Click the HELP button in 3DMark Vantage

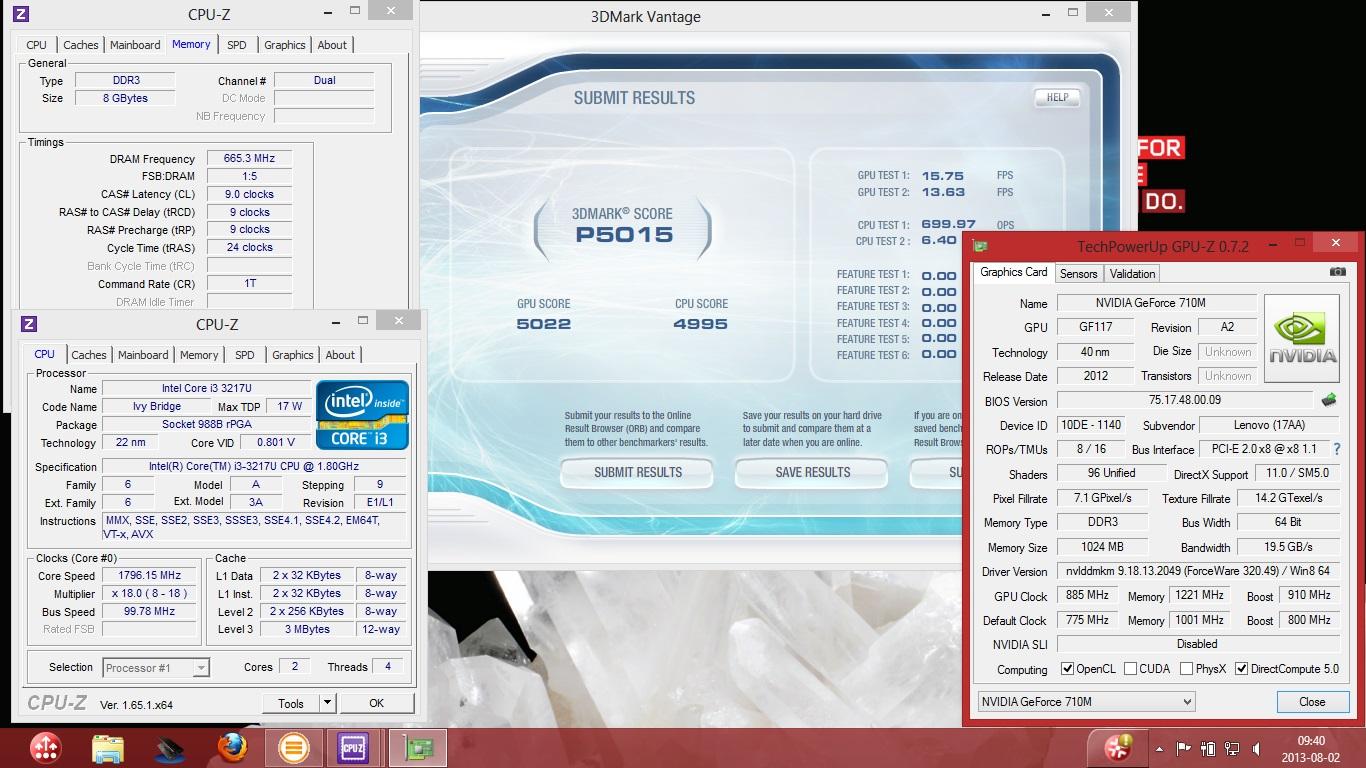click(x=1057, y=97)
